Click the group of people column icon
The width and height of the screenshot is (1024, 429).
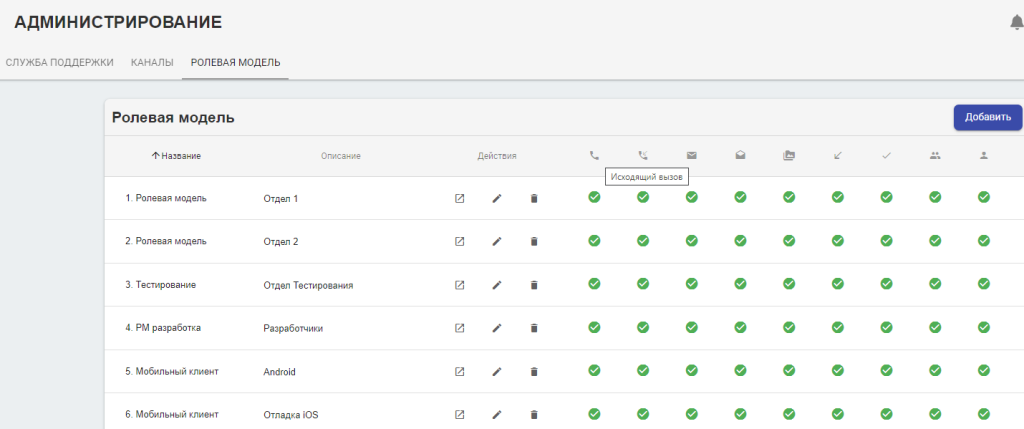(935, 156)
